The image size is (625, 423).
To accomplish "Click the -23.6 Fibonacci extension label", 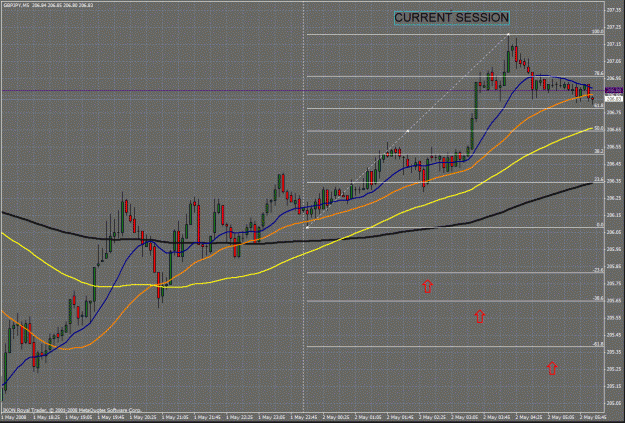I will 598,270.
